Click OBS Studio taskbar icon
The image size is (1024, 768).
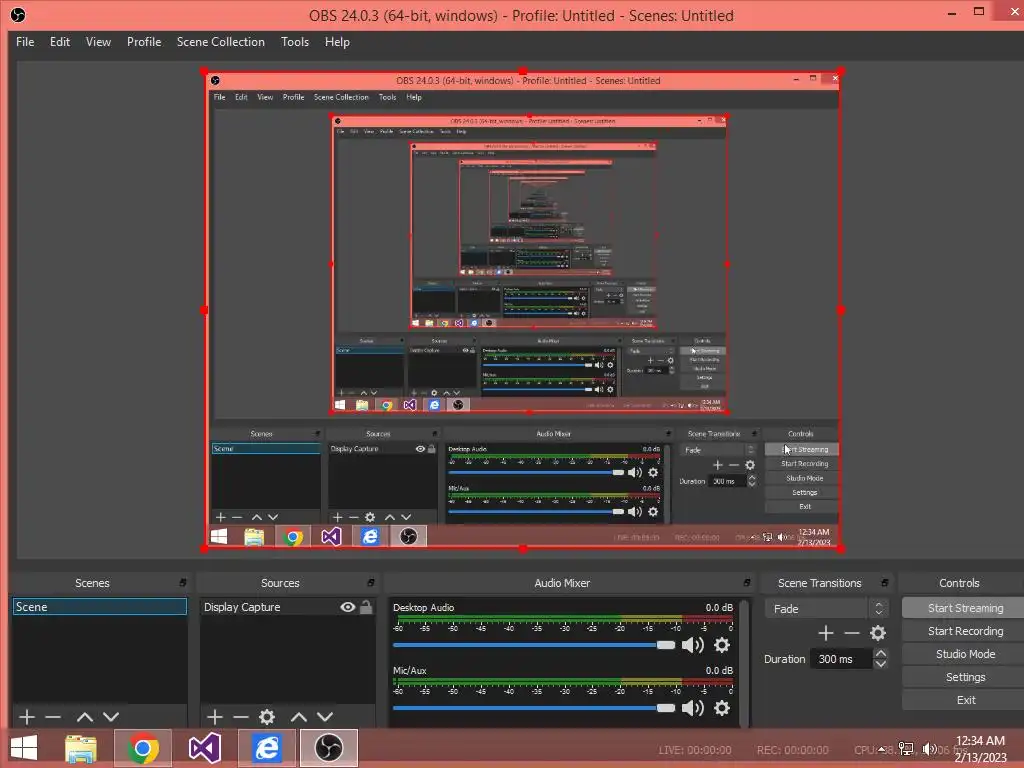point(328,748)
